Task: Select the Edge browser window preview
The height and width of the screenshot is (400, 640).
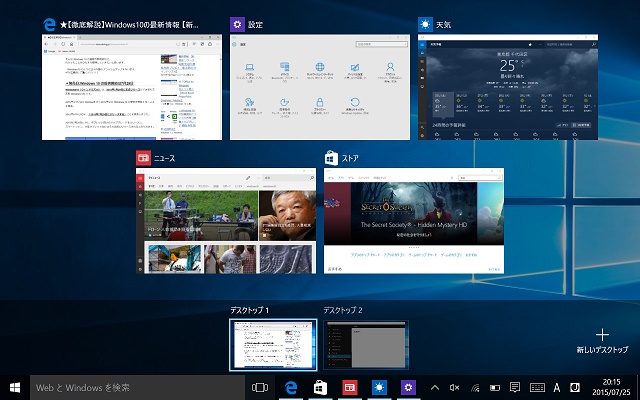Action: click(132, 87)
